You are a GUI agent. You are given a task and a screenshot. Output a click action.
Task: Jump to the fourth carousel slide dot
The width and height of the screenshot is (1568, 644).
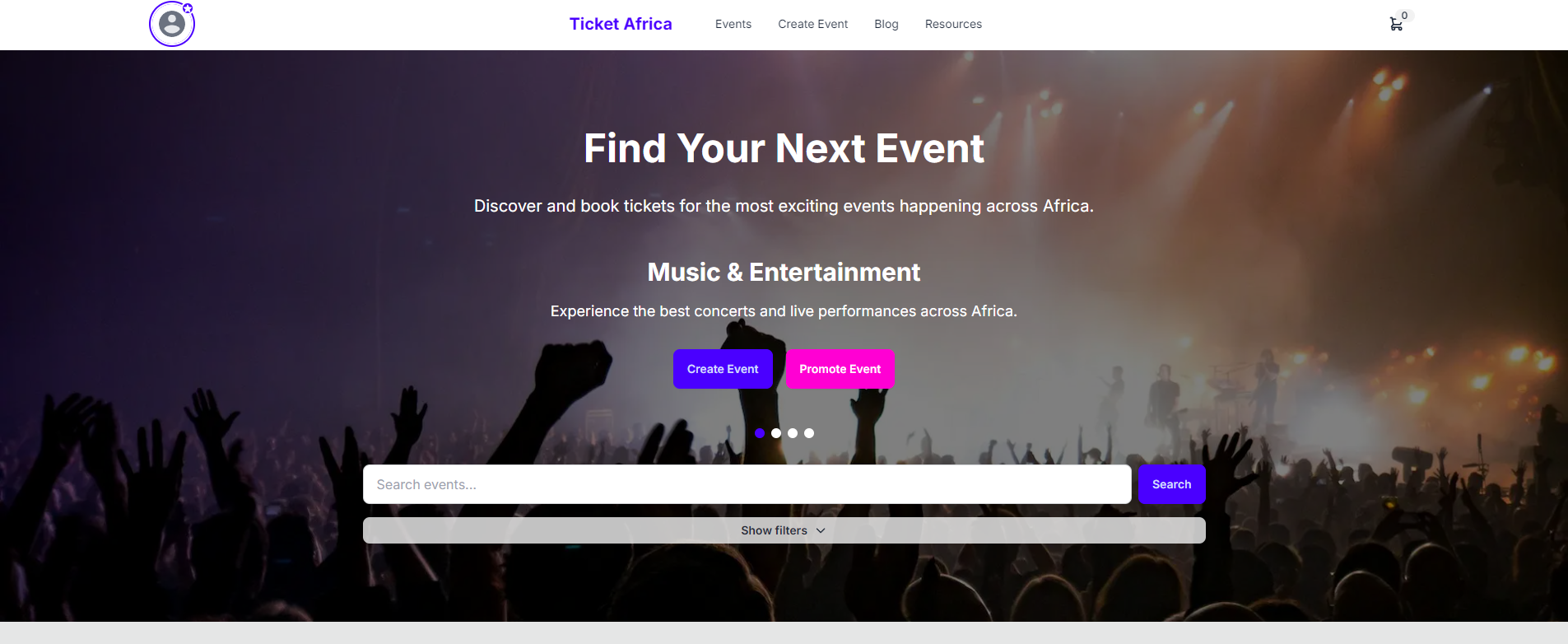pos(809,433)
